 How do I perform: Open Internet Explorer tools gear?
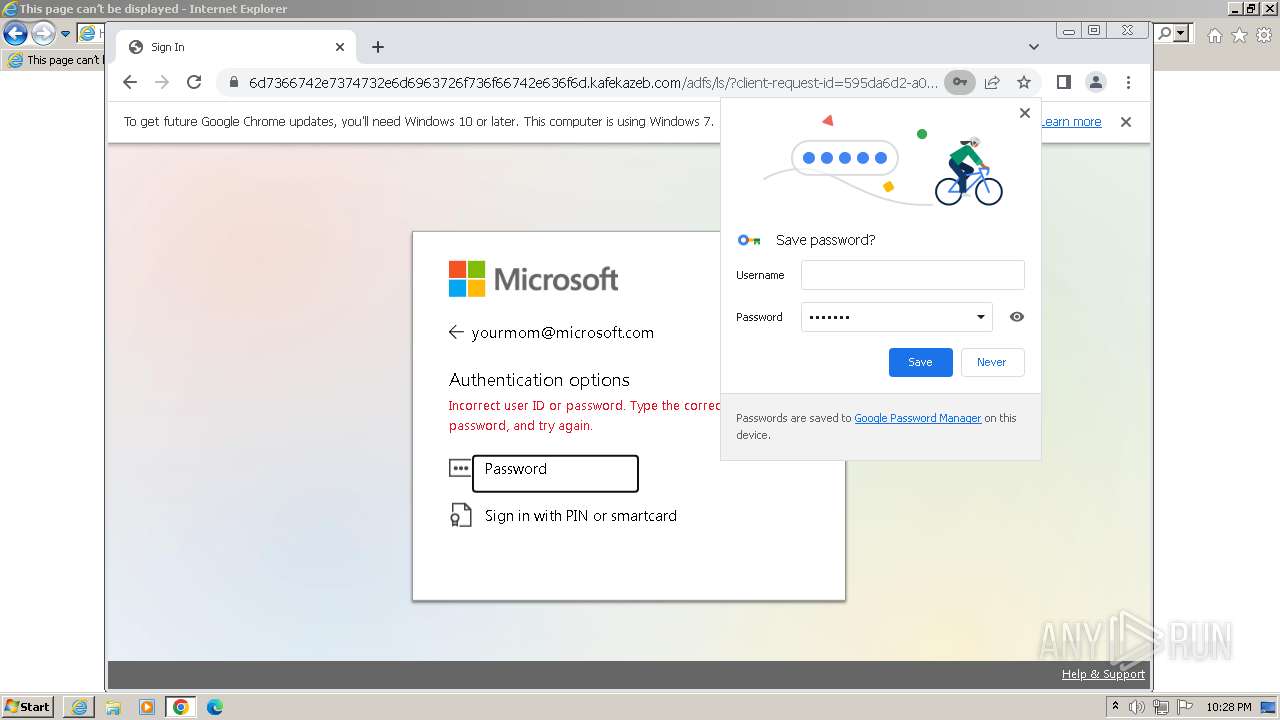pos(1264,35)
